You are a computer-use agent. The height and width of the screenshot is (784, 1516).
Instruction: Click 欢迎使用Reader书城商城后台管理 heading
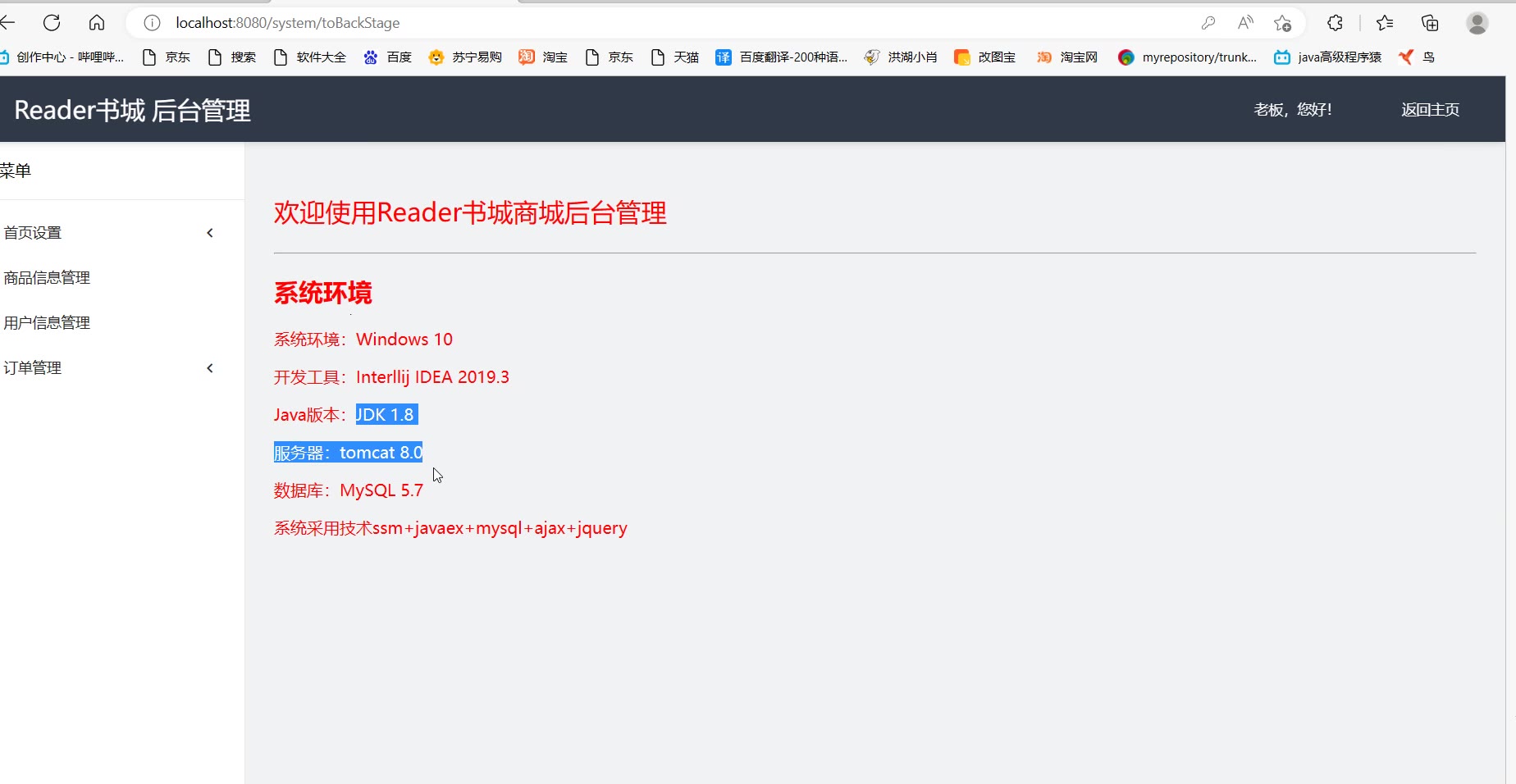(470, 213)
